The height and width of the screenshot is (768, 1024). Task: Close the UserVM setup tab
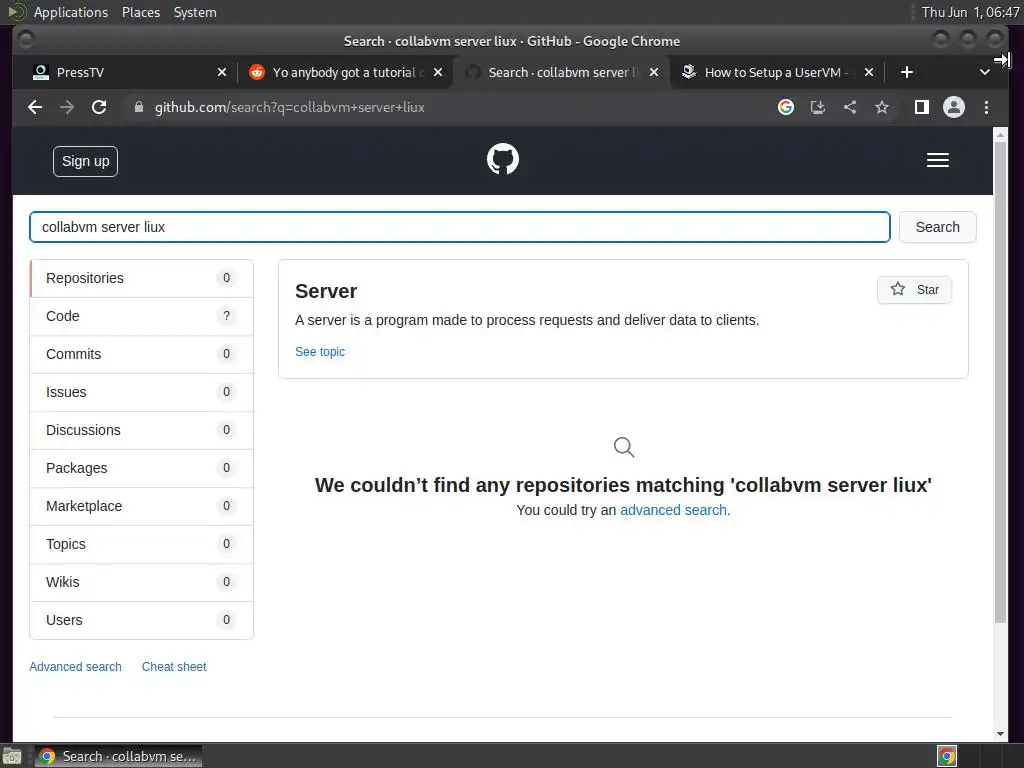click(869, 72)
